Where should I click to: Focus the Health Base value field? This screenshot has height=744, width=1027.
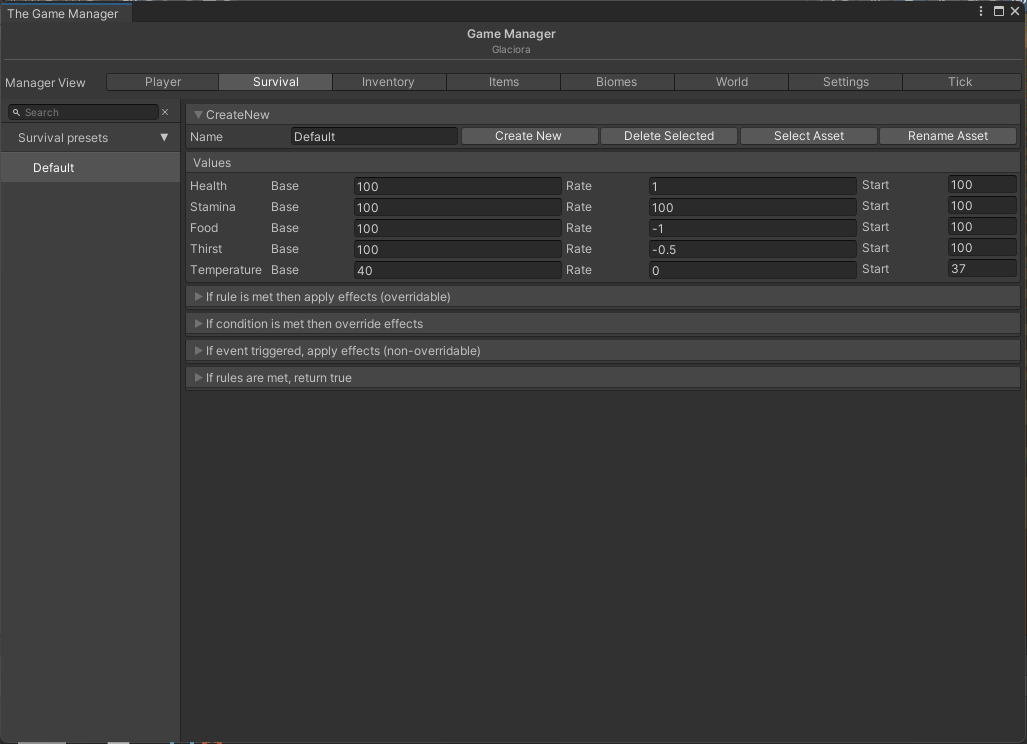(457, 186)
